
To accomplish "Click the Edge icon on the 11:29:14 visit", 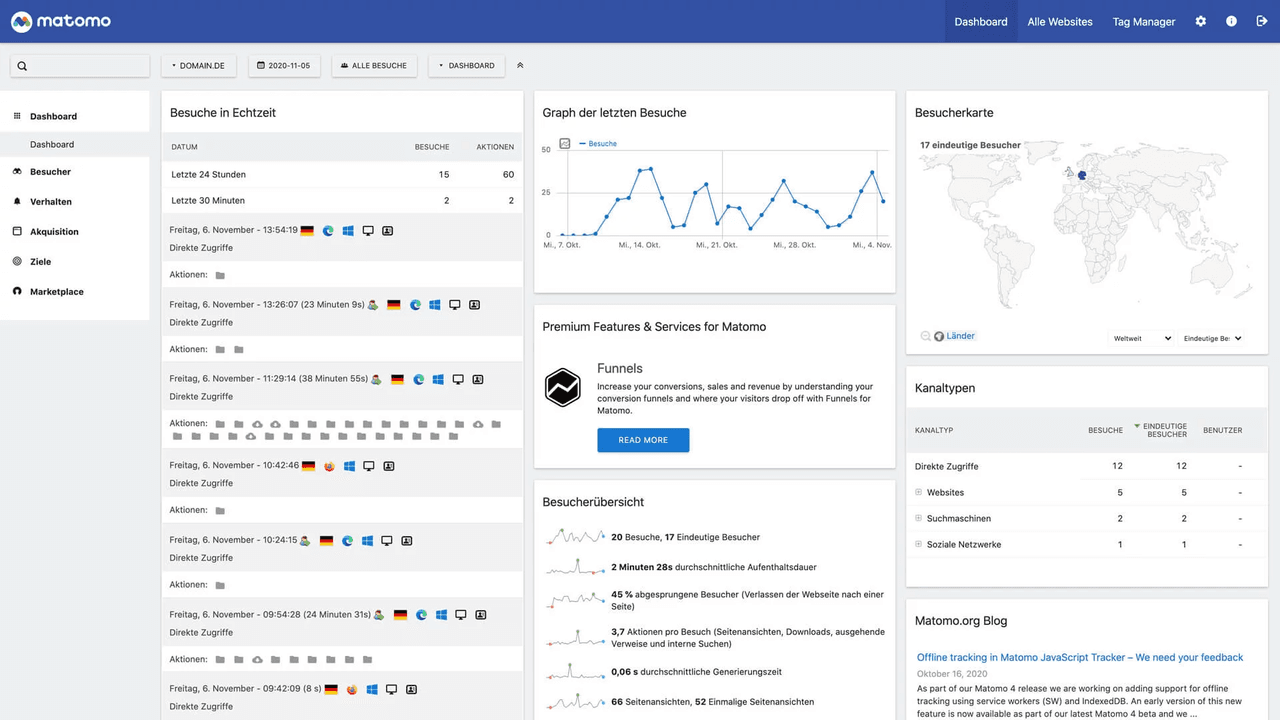I will click(419, 380).
